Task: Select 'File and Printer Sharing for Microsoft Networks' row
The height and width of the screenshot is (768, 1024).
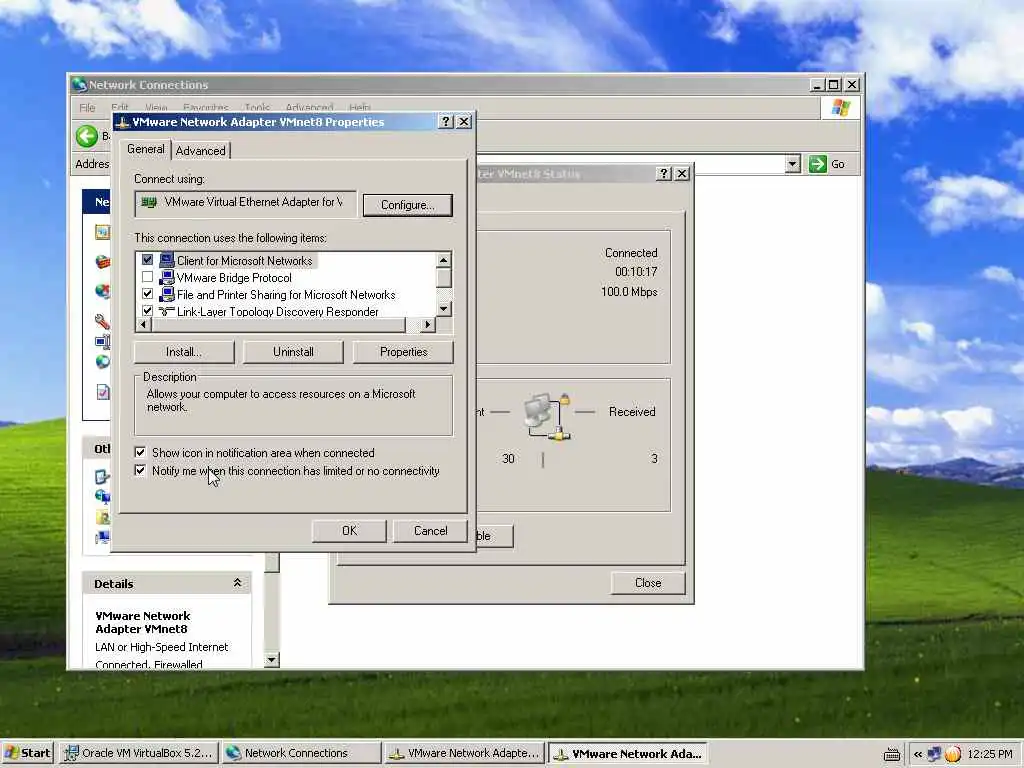Action: click(x=286, y=295)
